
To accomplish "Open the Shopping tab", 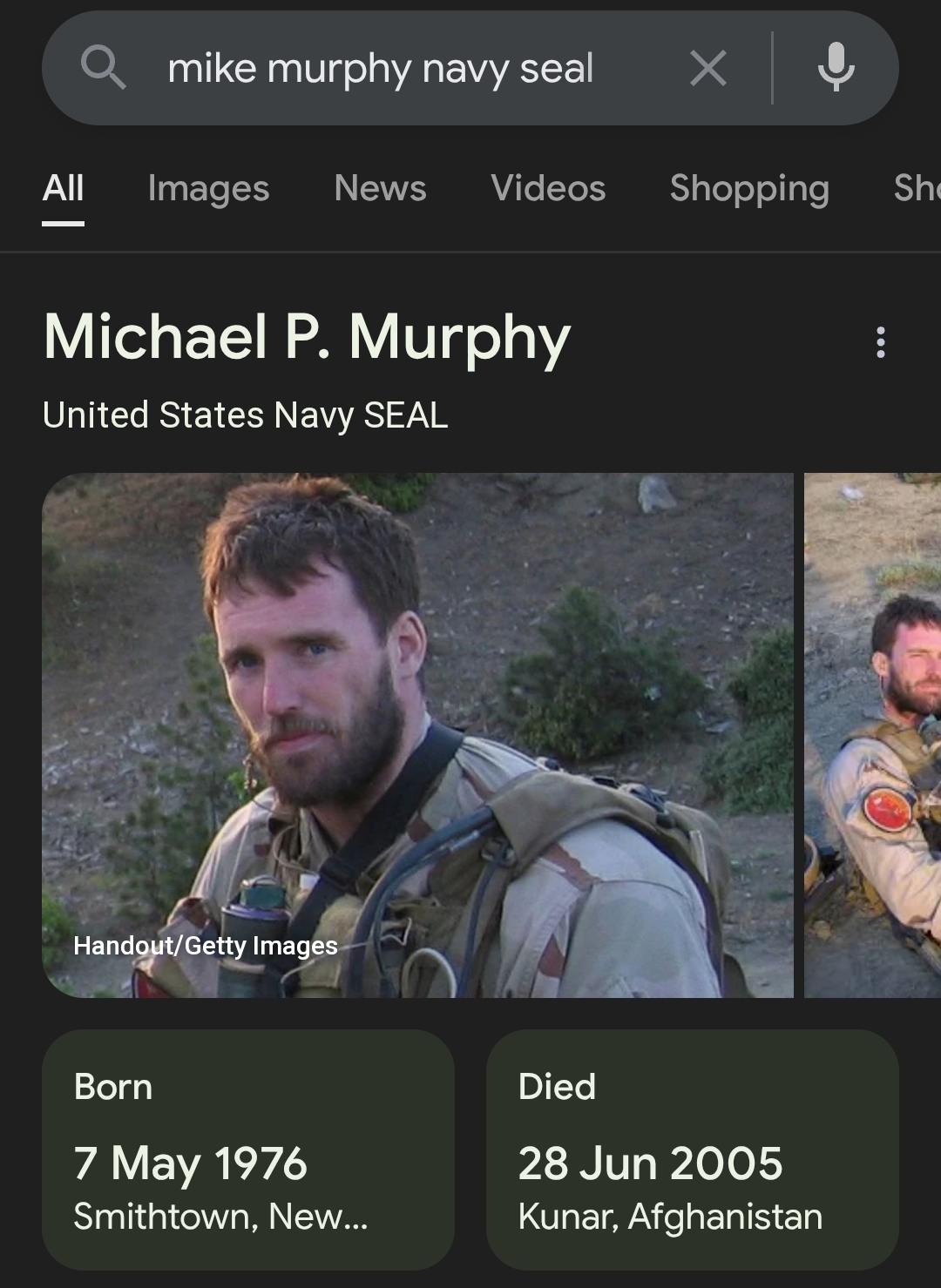I will click(x=749, y=188).
